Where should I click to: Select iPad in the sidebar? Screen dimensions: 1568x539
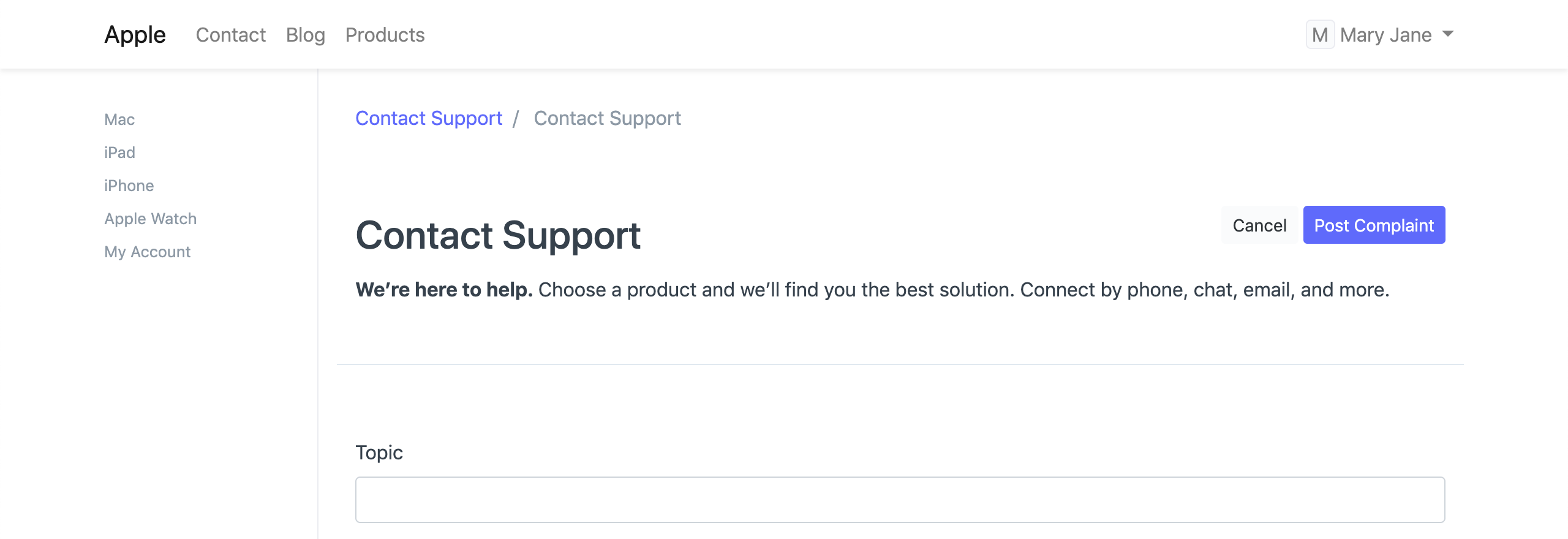119,153
